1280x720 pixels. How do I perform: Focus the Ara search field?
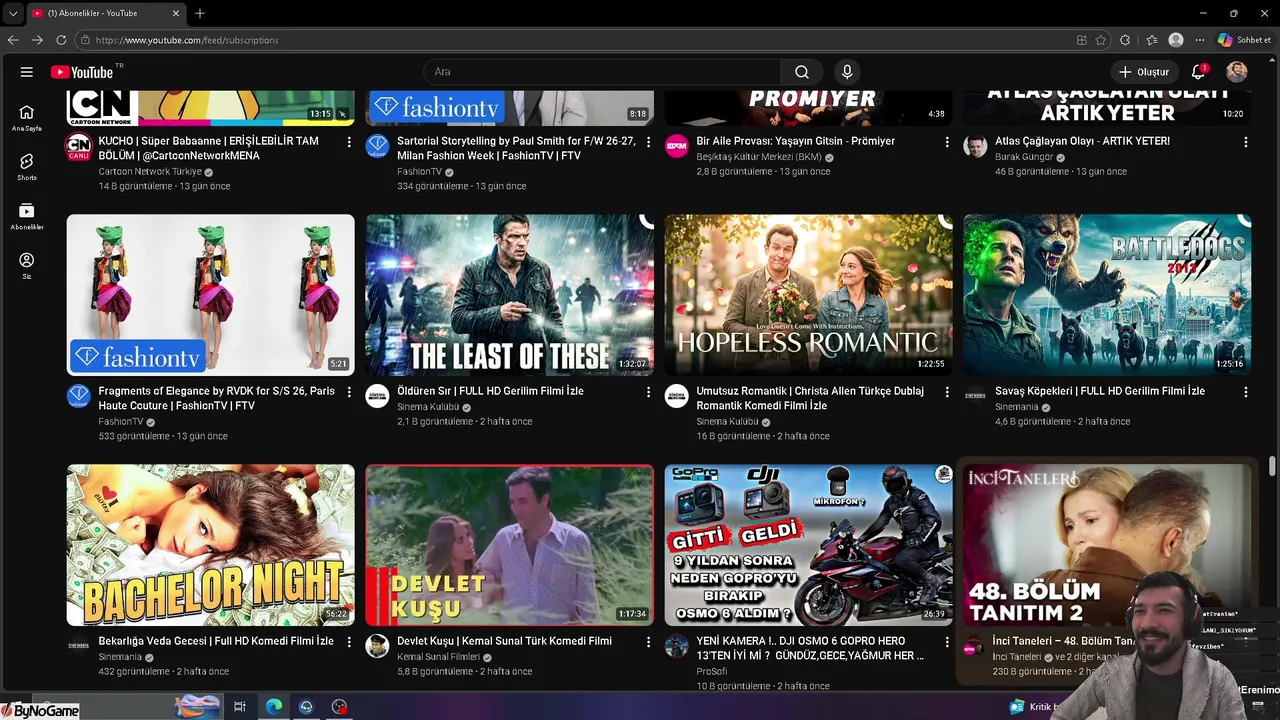point(603,72)
